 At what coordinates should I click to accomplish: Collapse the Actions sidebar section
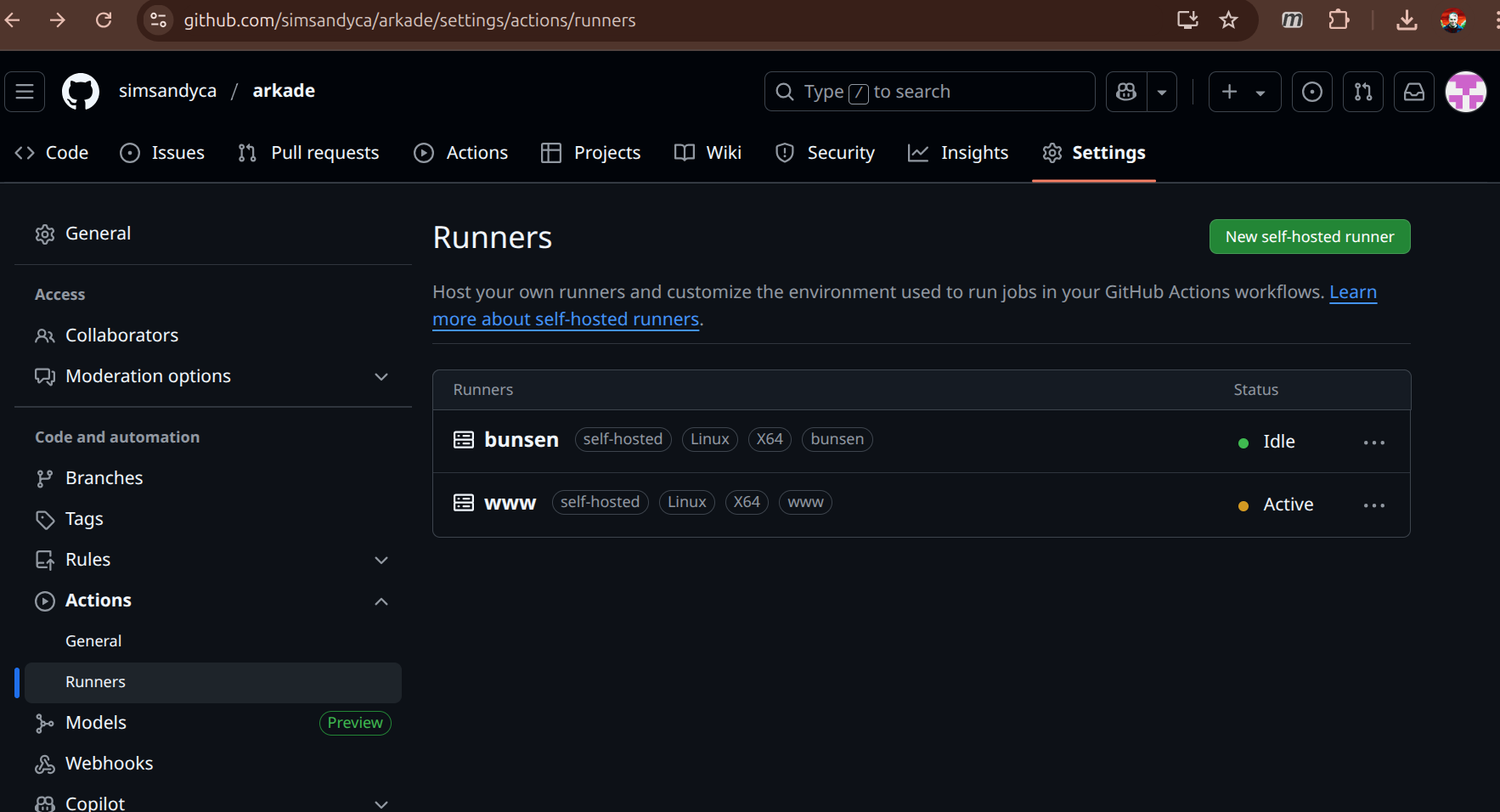point(213,601)
